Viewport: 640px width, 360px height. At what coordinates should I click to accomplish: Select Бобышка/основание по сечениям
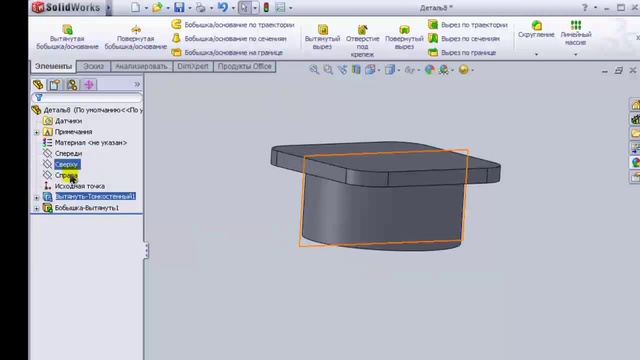point(229,39)
